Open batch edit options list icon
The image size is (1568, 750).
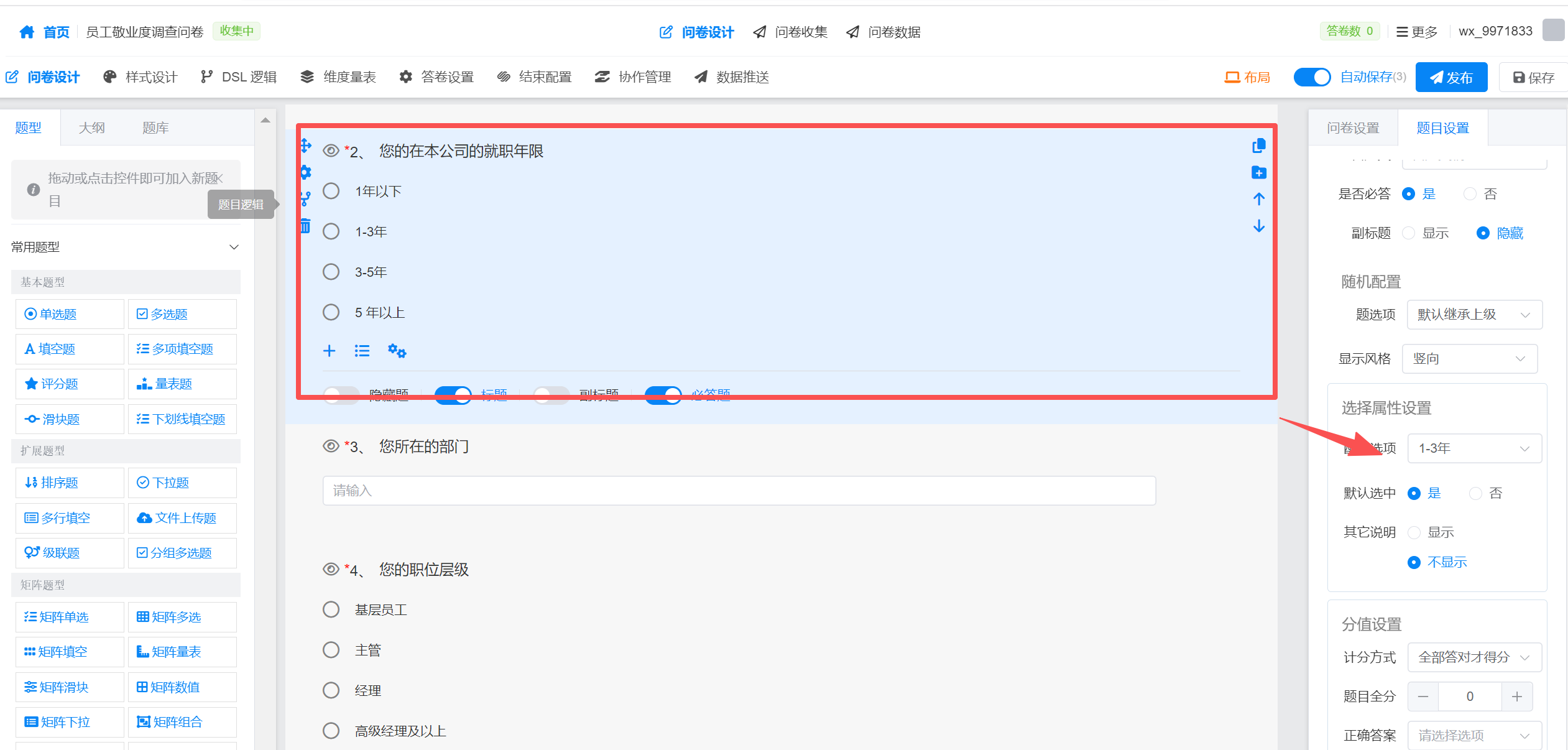click(x=362, y=351)
